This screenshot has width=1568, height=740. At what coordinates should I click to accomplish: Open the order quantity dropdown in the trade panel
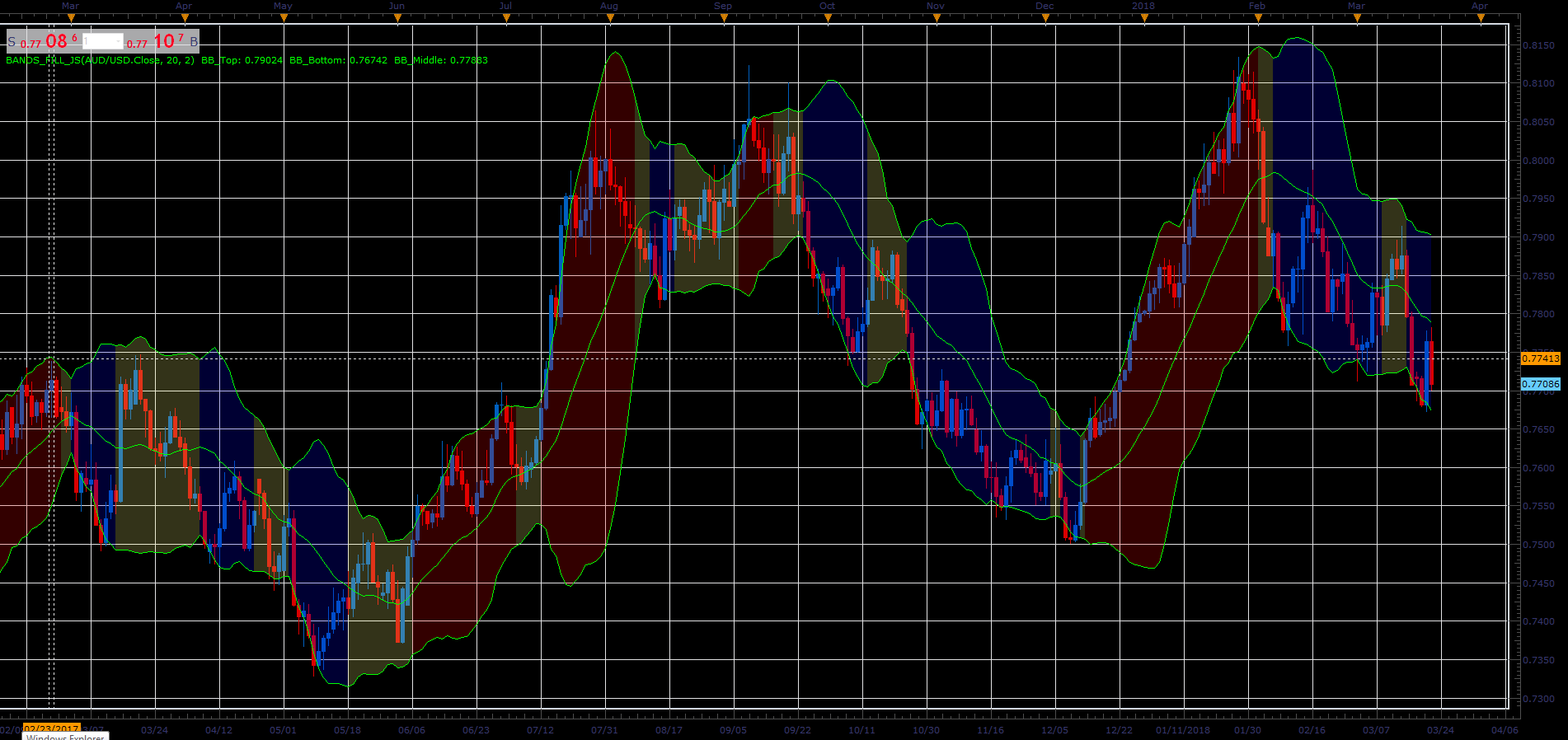click(x=103, y=41)
